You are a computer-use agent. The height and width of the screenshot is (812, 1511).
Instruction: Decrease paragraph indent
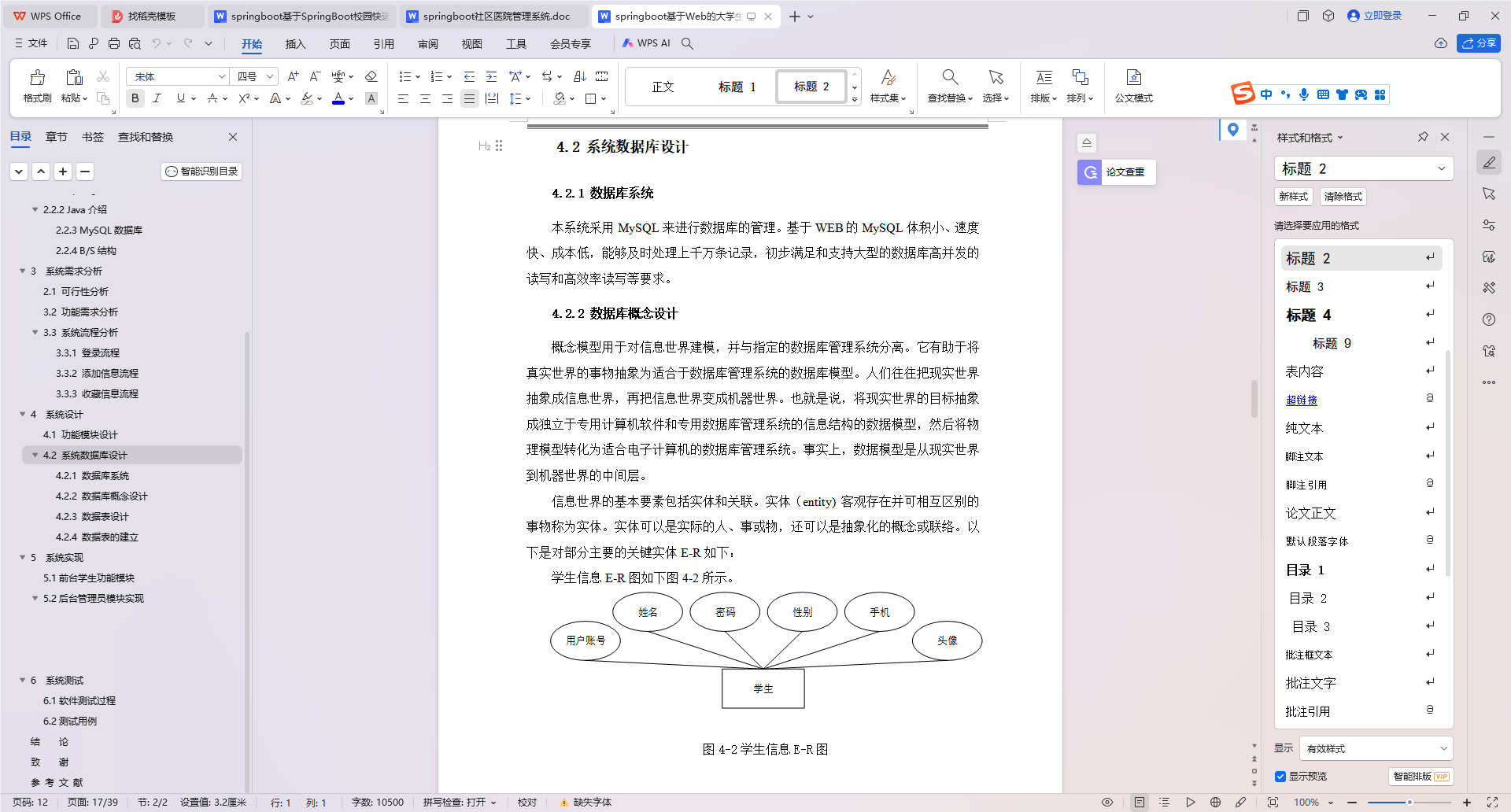coord(469,76)
